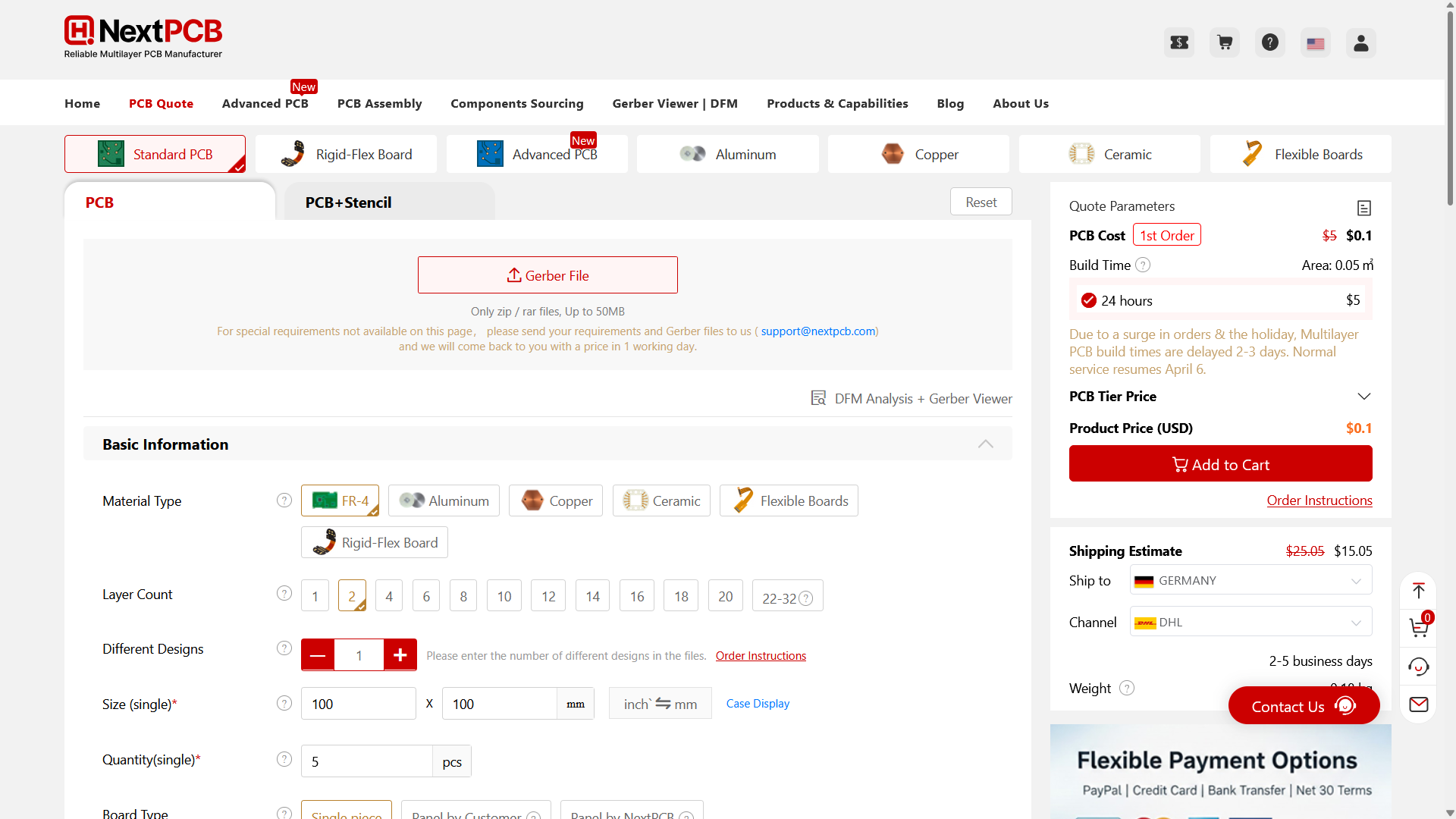
Task: Open the shipping Channel dropdown
Action: point(1250,622)
